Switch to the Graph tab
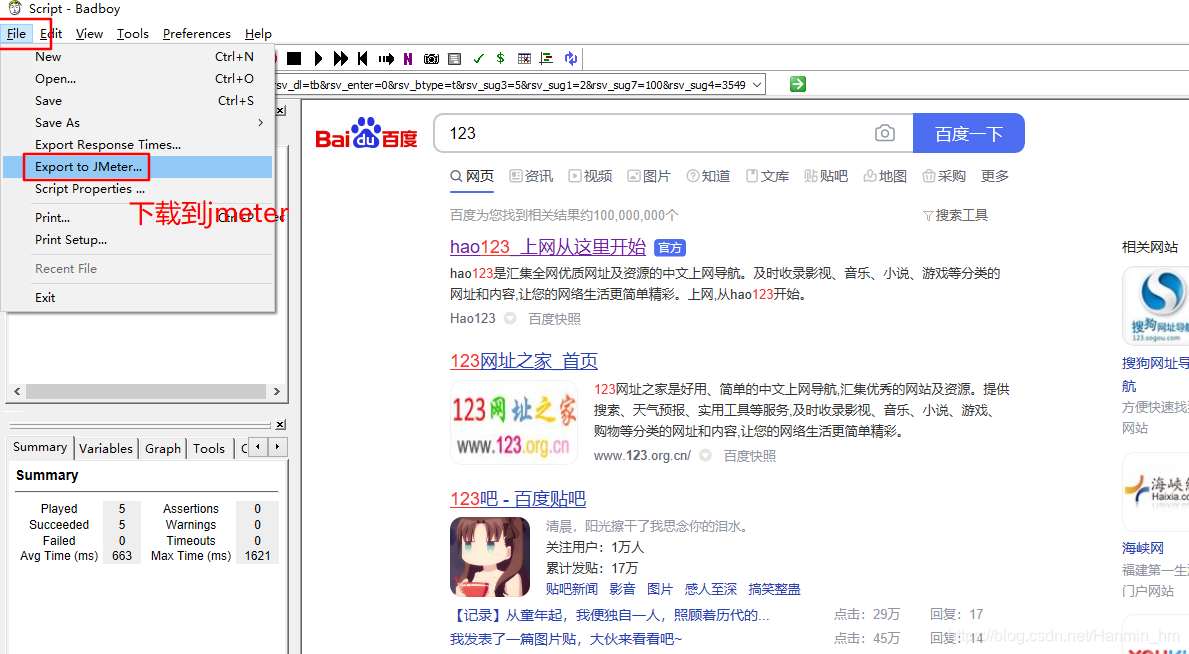The width and height of the screenshot is (1189, 654). [x=163, y=448]
